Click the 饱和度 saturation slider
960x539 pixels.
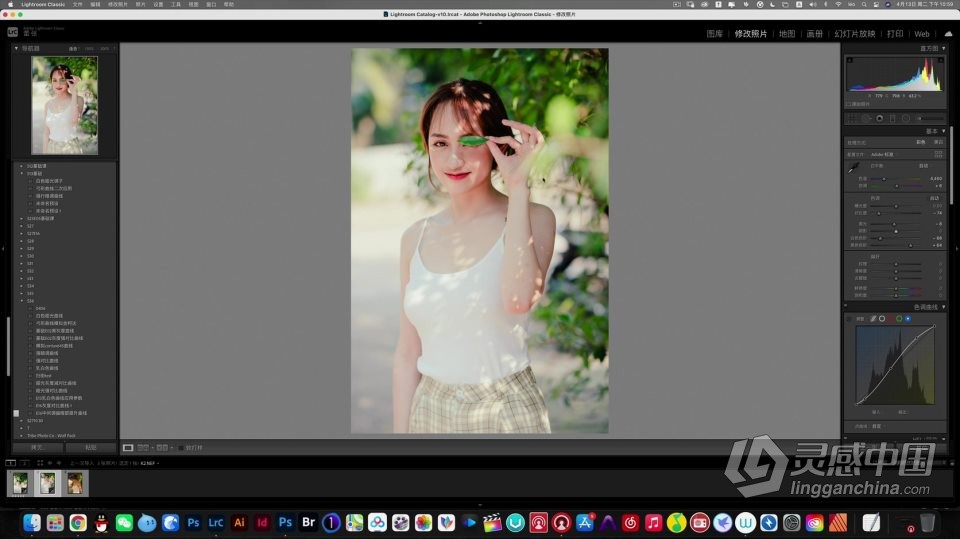(896, 295)
